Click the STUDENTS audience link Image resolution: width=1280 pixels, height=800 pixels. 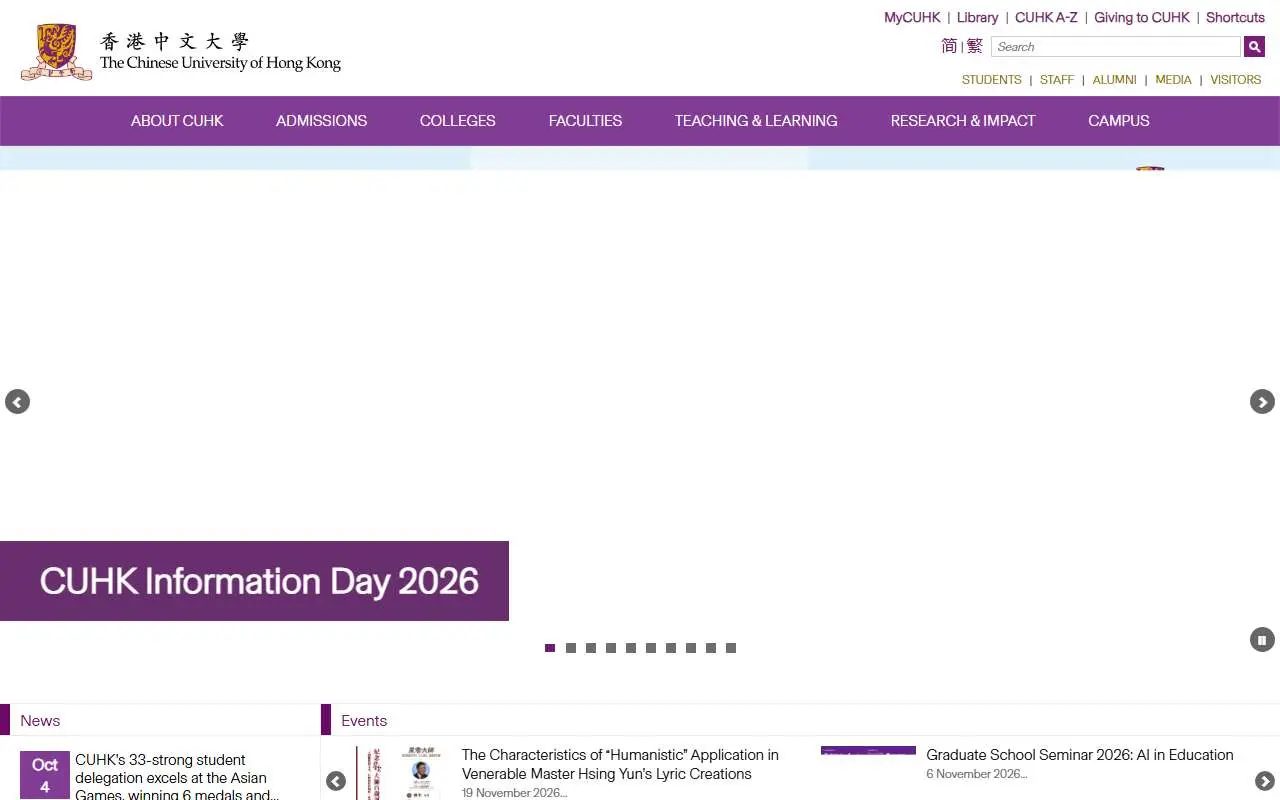pos(991,80)
